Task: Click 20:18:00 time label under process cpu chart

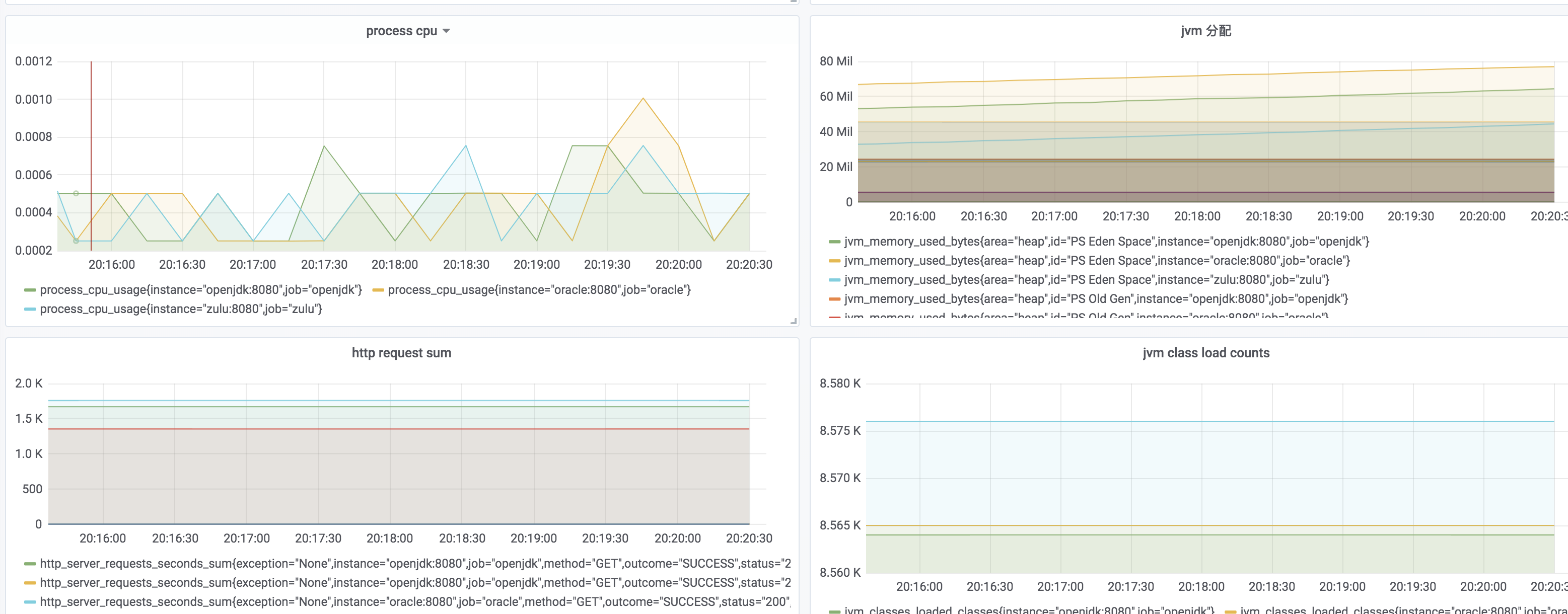Action: [x=394, y=265]
